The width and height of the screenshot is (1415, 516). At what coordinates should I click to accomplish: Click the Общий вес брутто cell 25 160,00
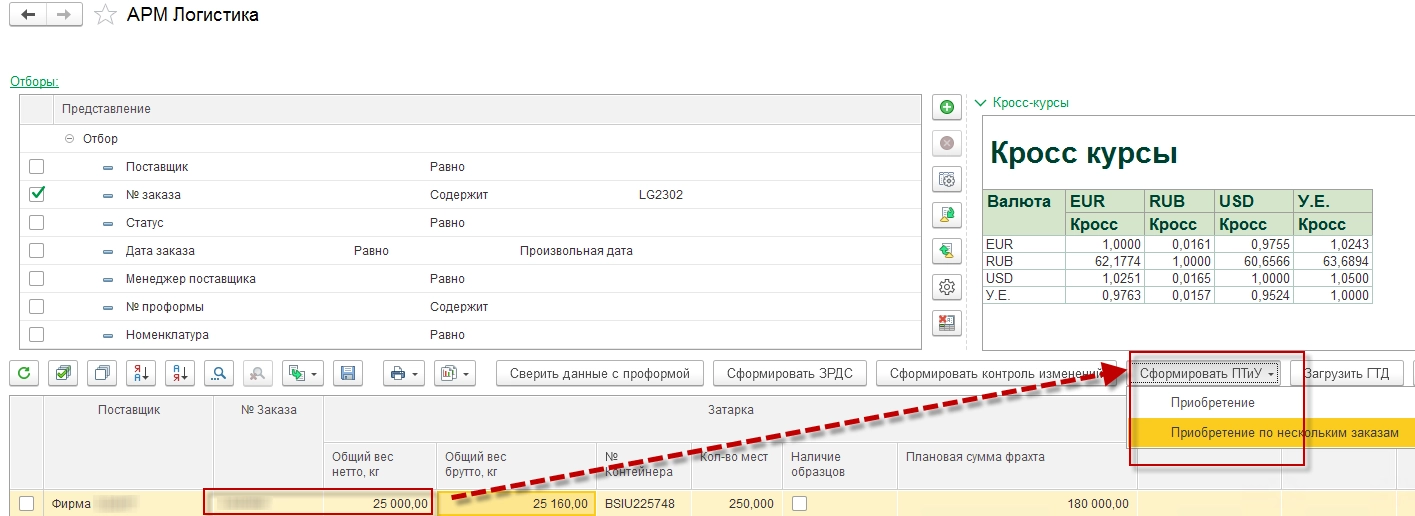516,504
